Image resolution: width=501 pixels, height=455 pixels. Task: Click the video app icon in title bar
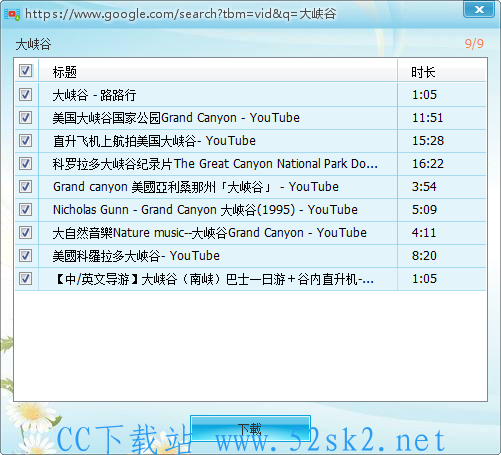12,14
